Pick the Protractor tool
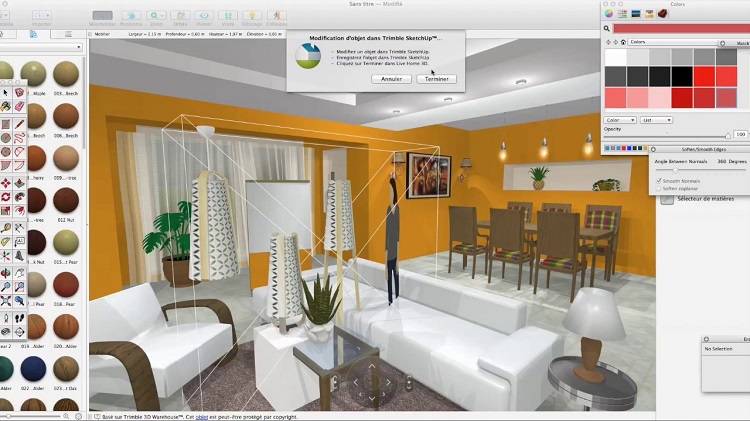The image size is (750, 421). 5,242
